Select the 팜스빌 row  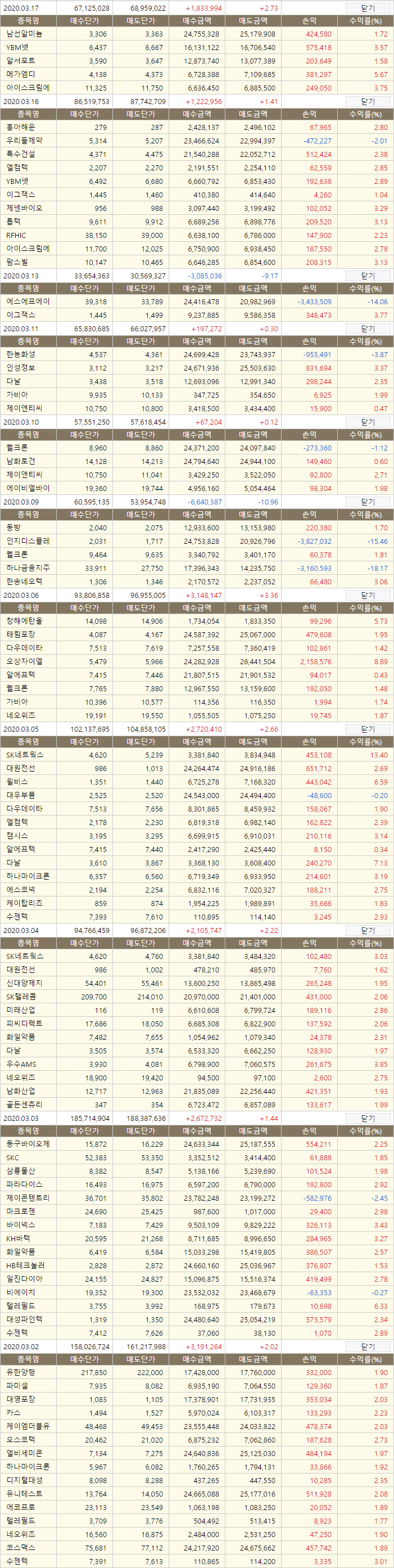pyautogui.click(x=197, y=262)
